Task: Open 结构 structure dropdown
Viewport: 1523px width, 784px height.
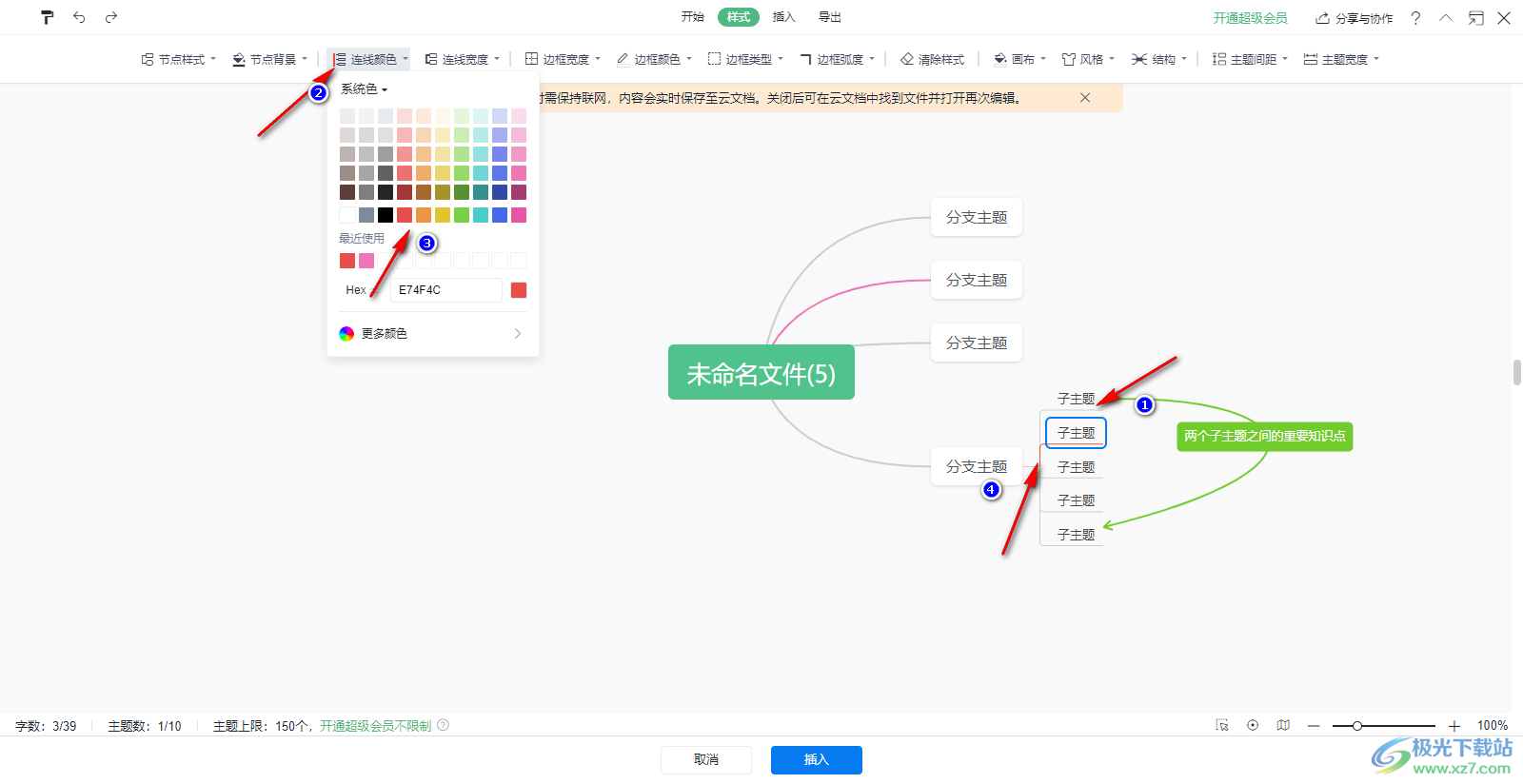Action: point(1159,59)
